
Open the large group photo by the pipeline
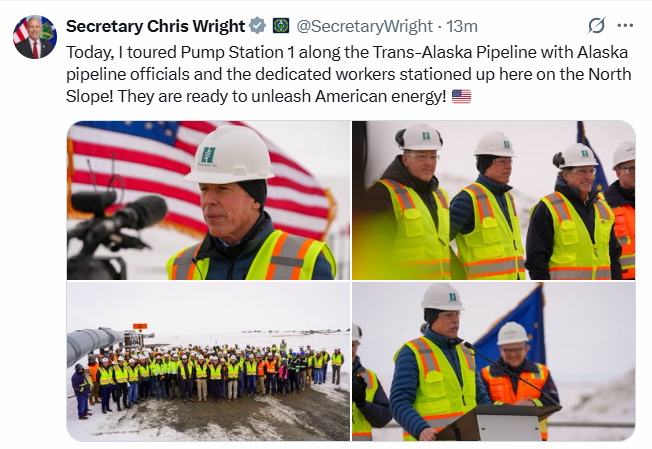pyautogui.click(x=208, y=361)
